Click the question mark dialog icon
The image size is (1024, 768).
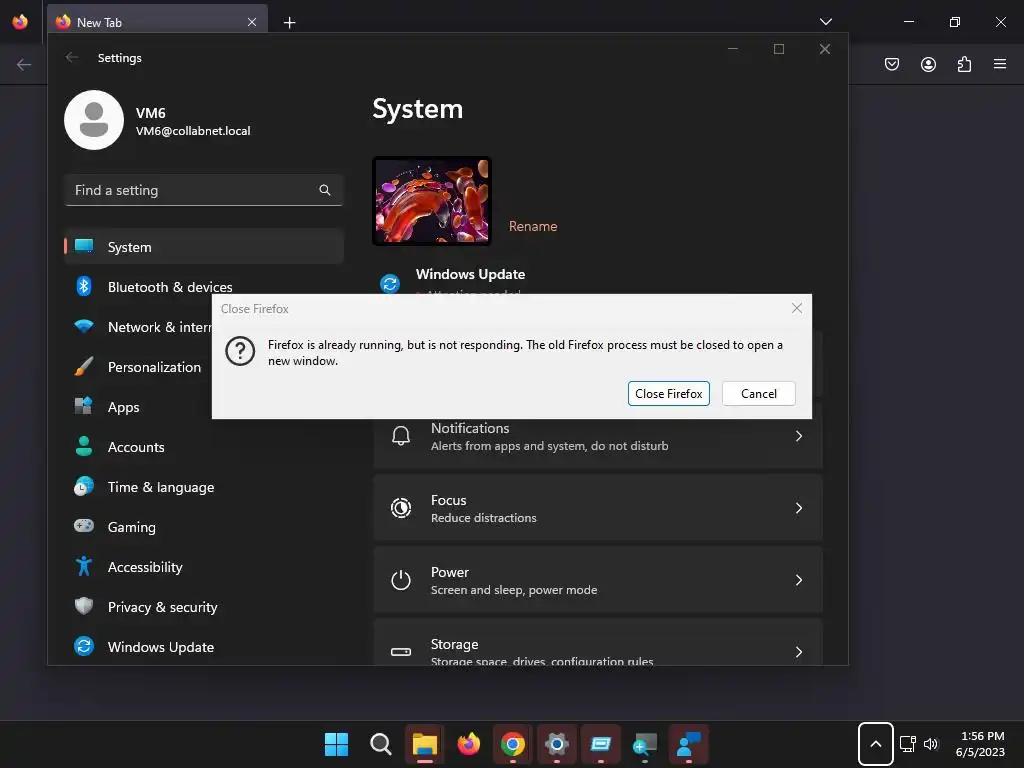click(x=240, y=351)
